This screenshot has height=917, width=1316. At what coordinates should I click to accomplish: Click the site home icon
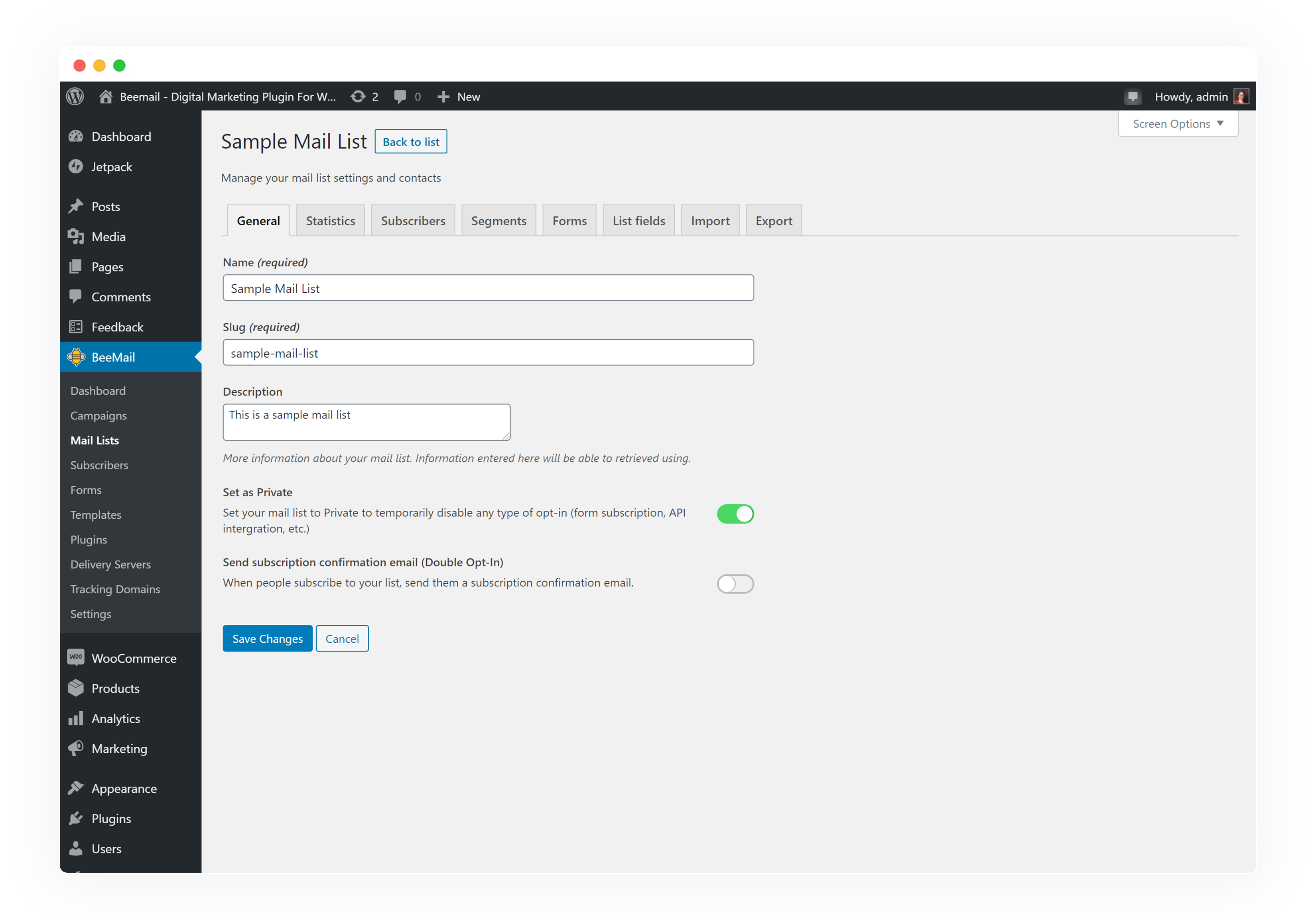point(105,96)
